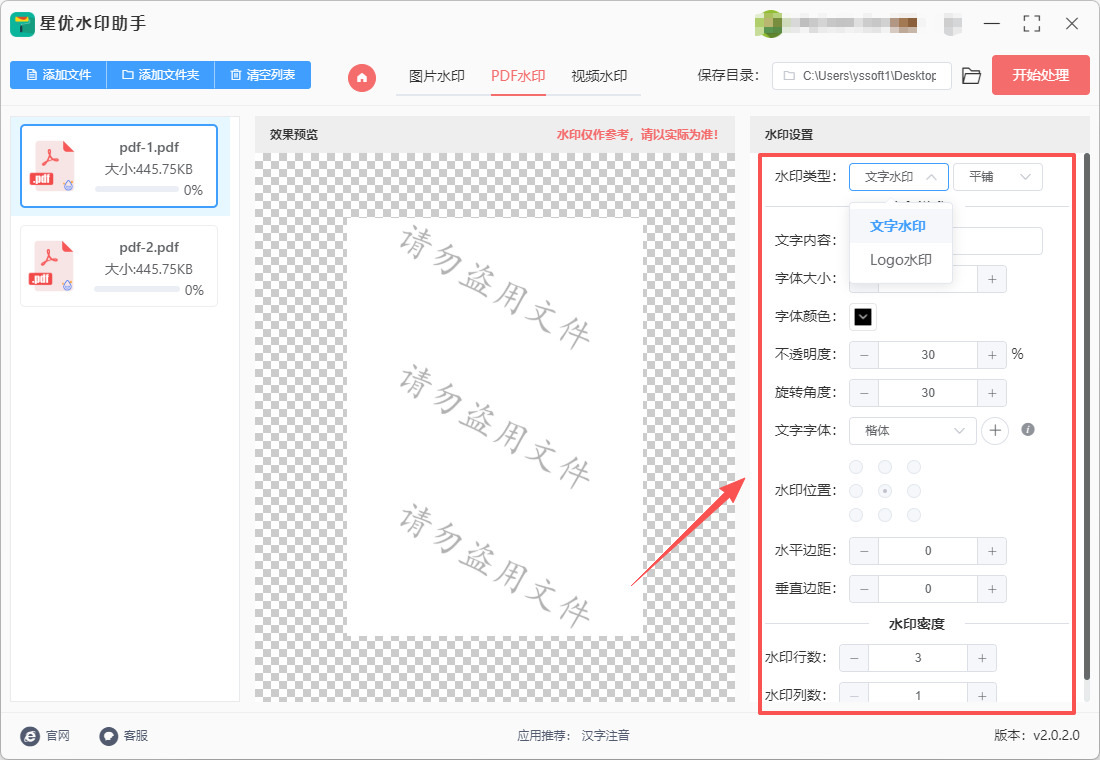Viewport: 1100px width, 760px height.
Task: Click the font info icon
Action: 1028,429
